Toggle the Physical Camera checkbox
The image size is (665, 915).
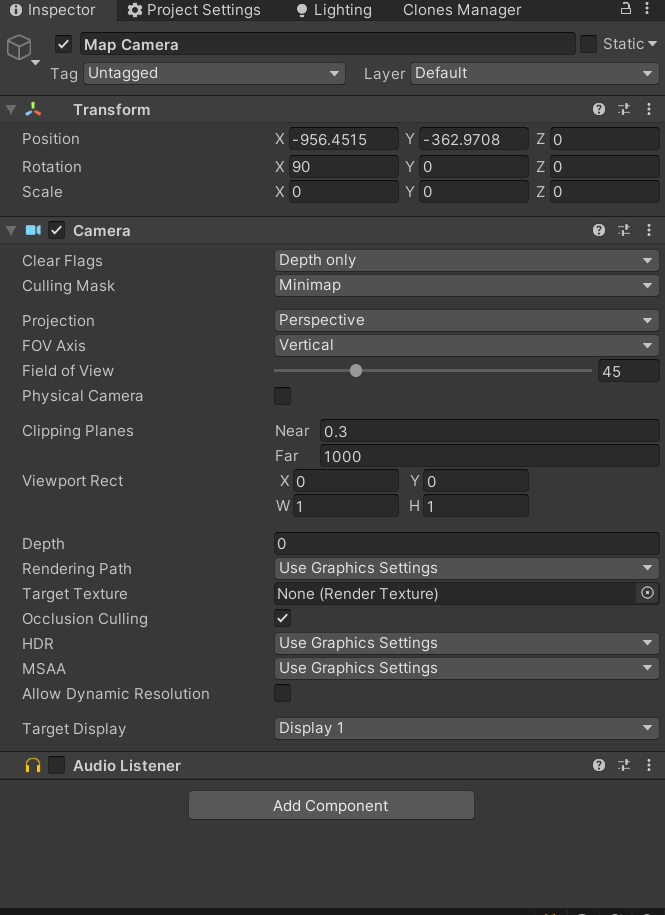[x=283, y=396]
